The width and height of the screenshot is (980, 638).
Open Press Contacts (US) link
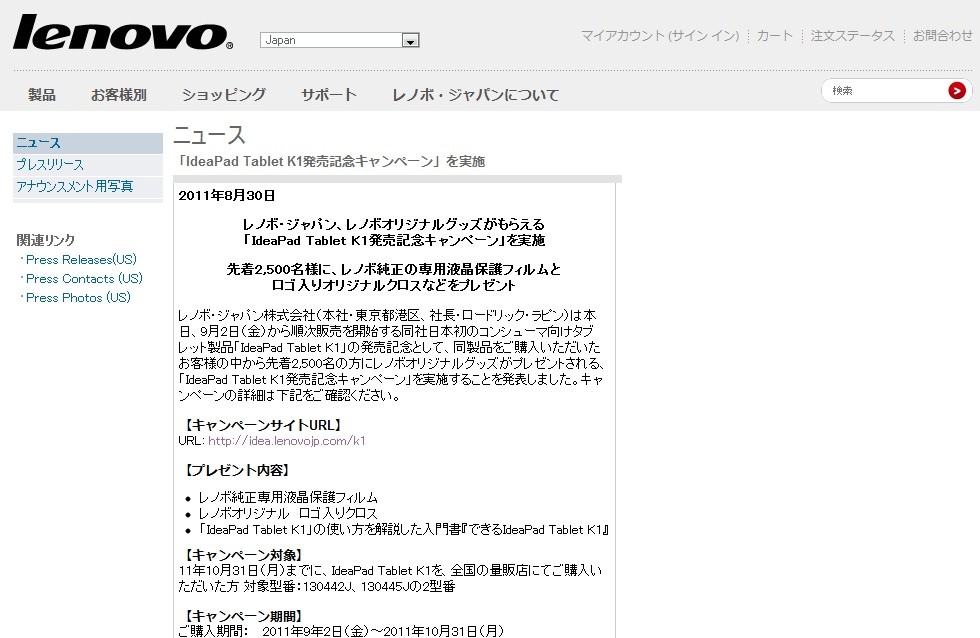(x=84, y=279)
